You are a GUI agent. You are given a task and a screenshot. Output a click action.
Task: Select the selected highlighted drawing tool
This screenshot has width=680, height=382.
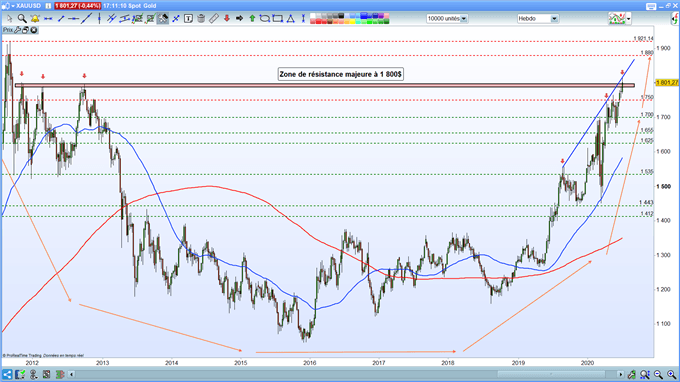coord(163,19)
